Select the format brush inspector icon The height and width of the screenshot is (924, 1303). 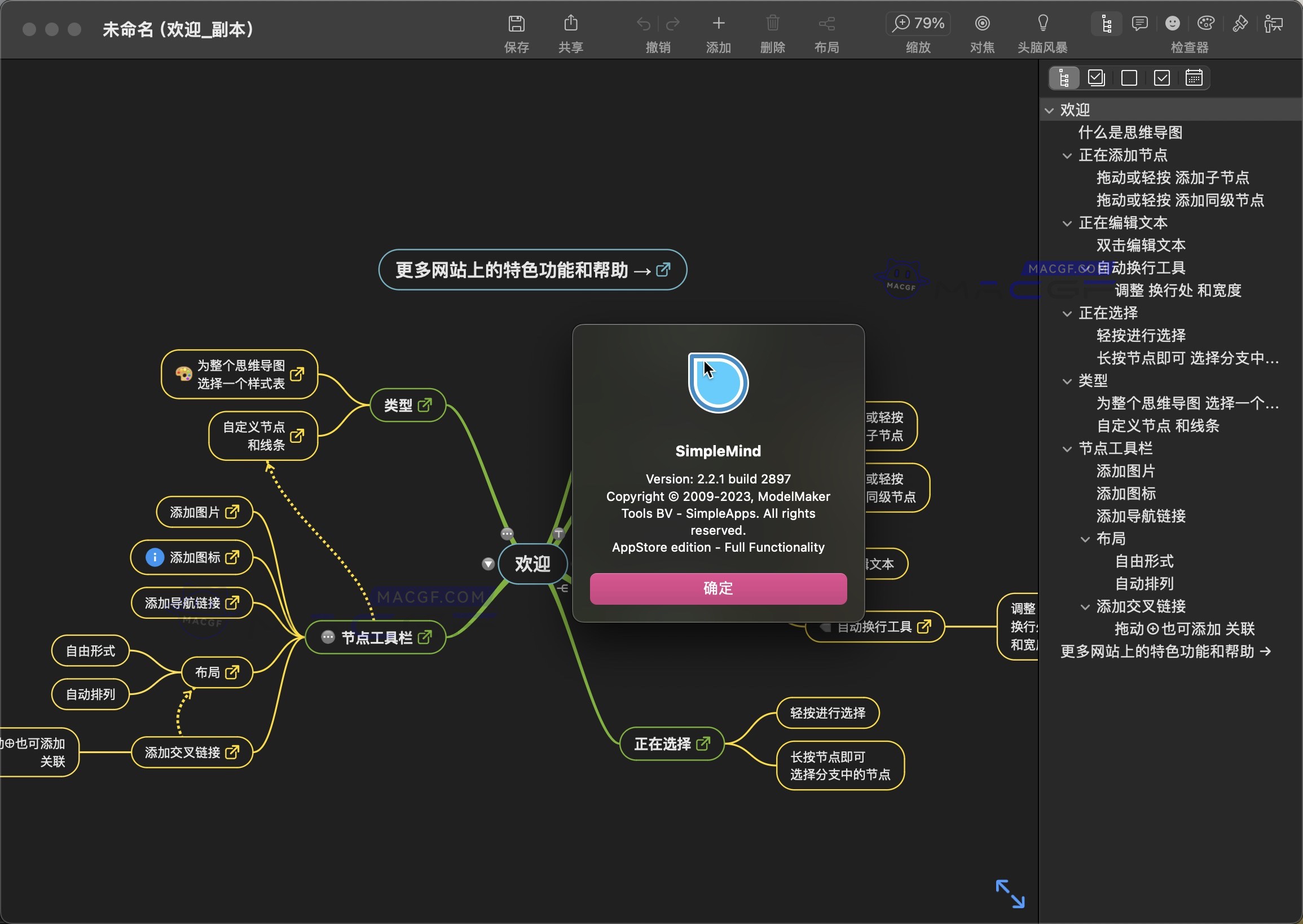click(1240, 23)
